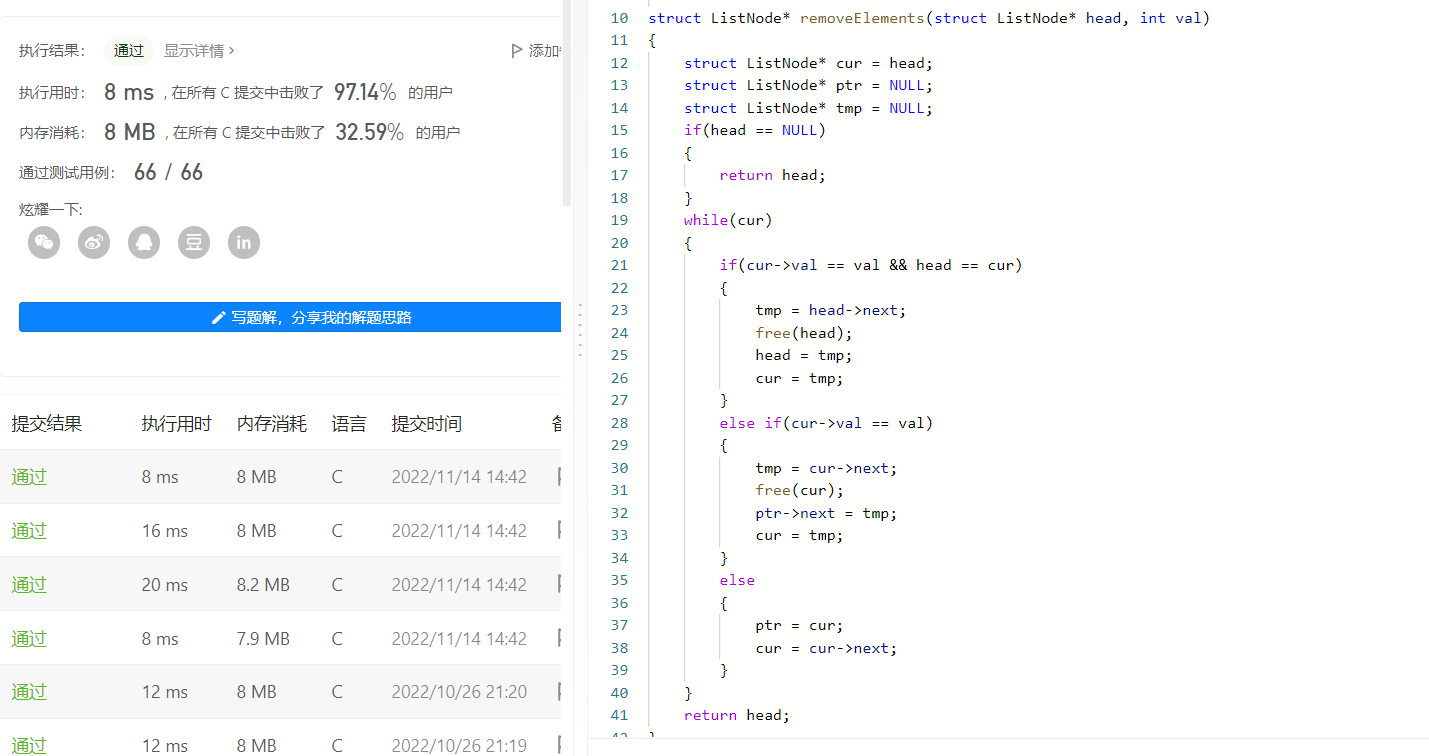This screenshot has width=1429, height=756.
Task: Click the 提交时间 column header
Action: [x=427, y=424]
